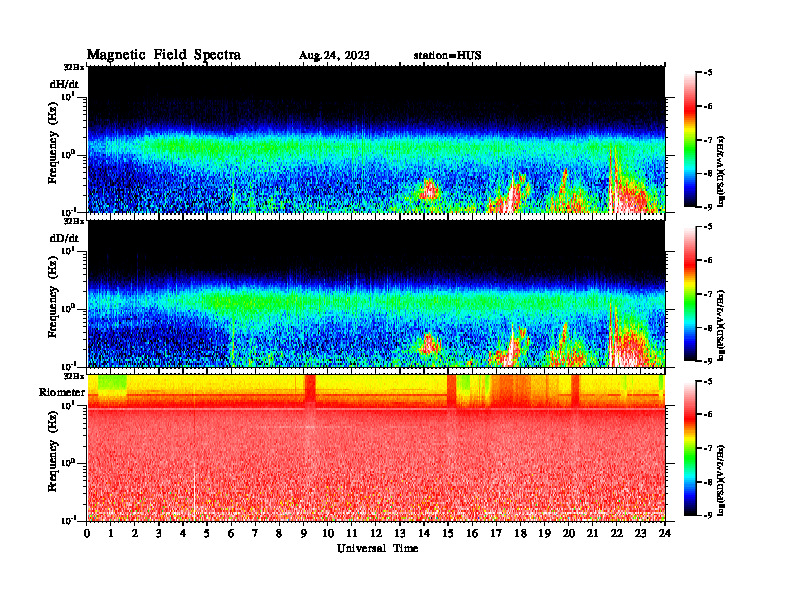This screenshot has width=792, height=612.
Task: Click the log PSD unit label beside dH/dt color bar
Action: point(721,171)
